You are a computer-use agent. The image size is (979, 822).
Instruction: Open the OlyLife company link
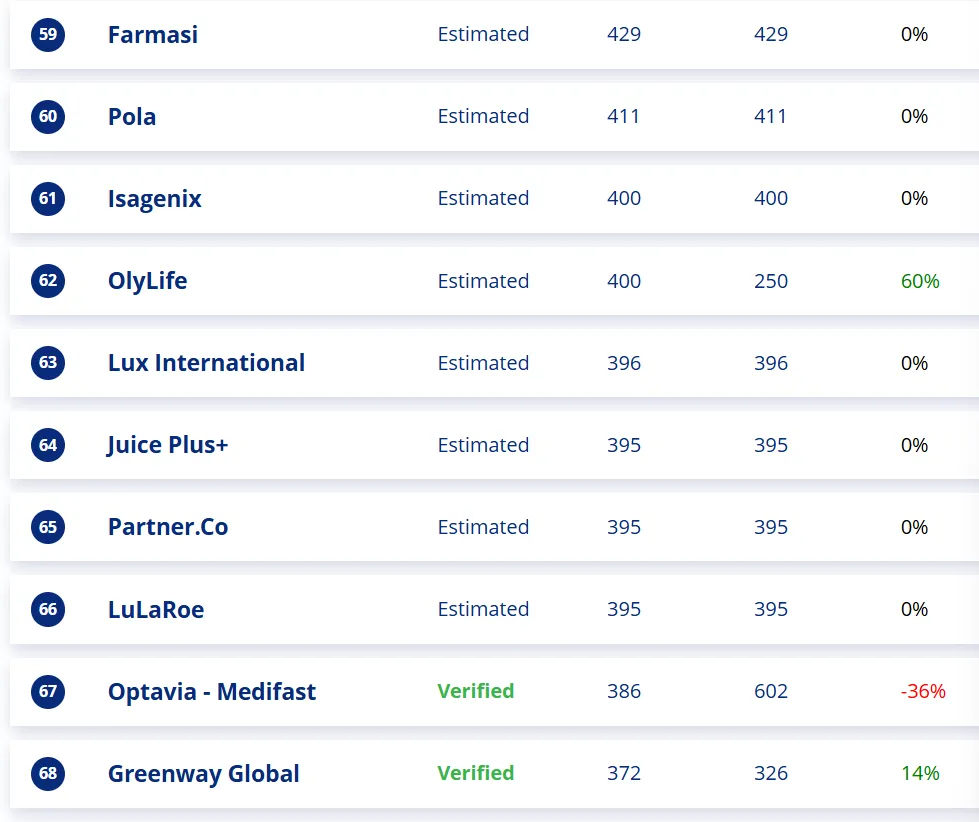[x=148, y=281]
